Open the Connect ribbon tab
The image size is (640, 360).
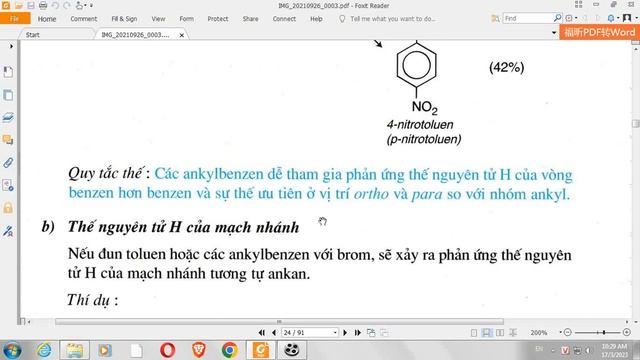284,19
